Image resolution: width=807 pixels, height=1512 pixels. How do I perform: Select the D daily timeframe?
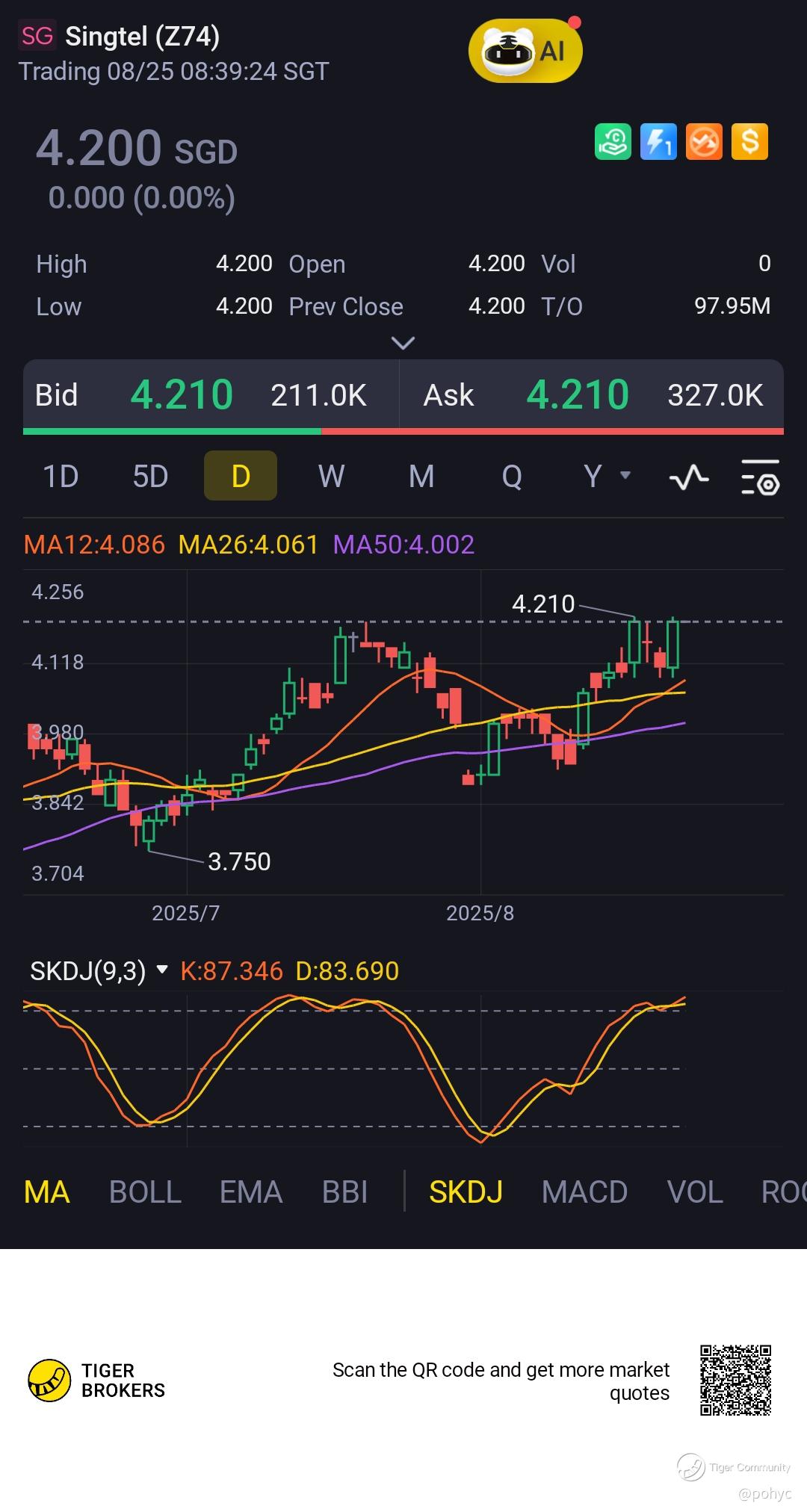click(x=241, y=476)
